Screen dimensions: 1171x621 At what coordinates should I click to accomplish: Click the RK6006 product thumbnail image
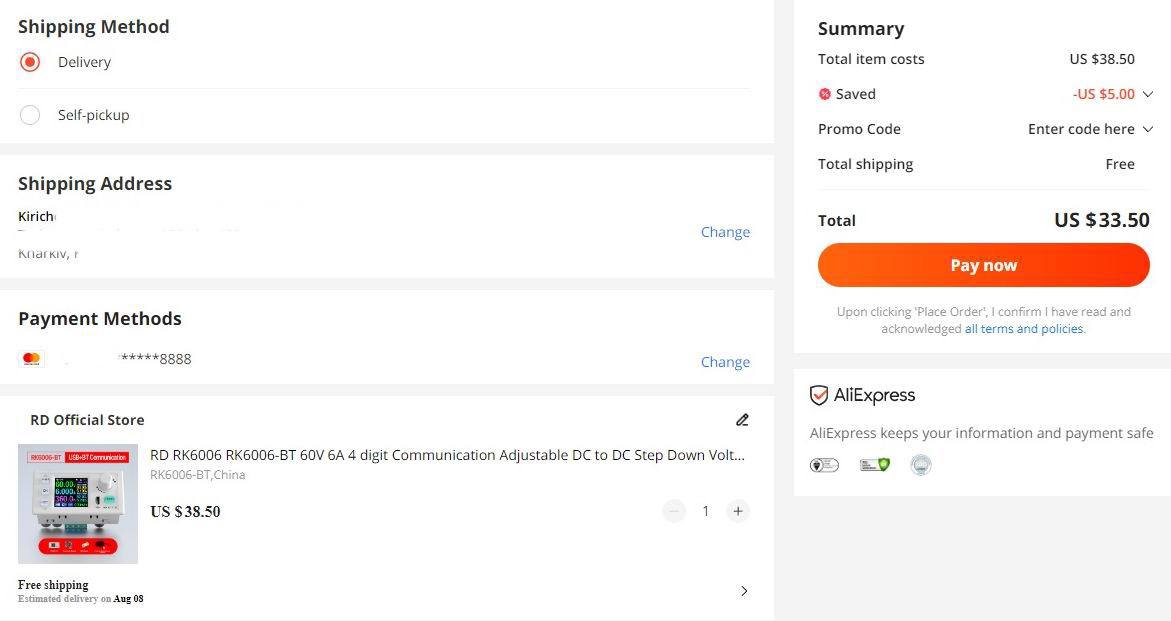[x=78, y=504]
